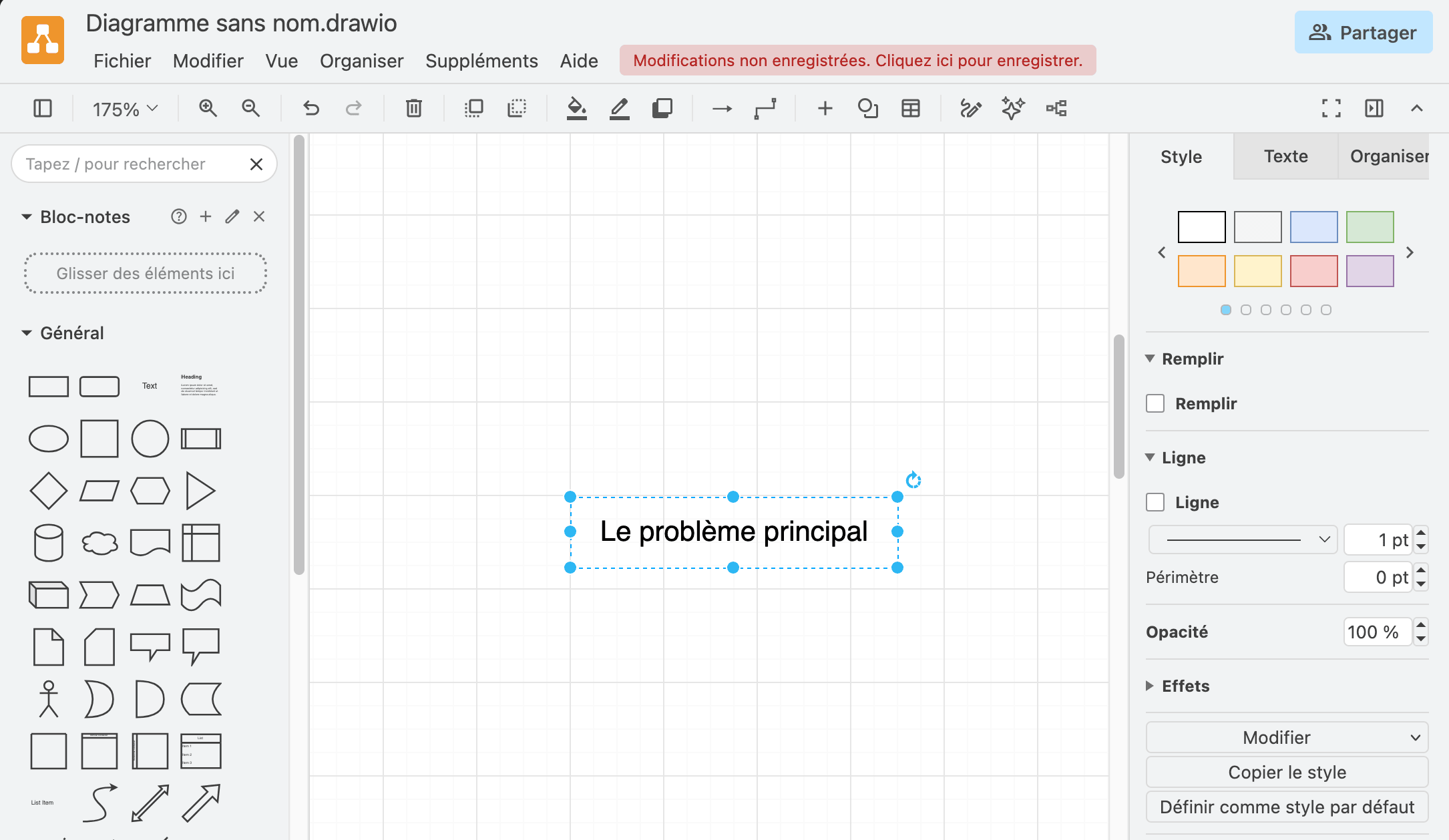Click the Opacité 100 % field
The height and width of the screenshot is (840, 1449).
pyautogui.click(x=1377, y=632)
